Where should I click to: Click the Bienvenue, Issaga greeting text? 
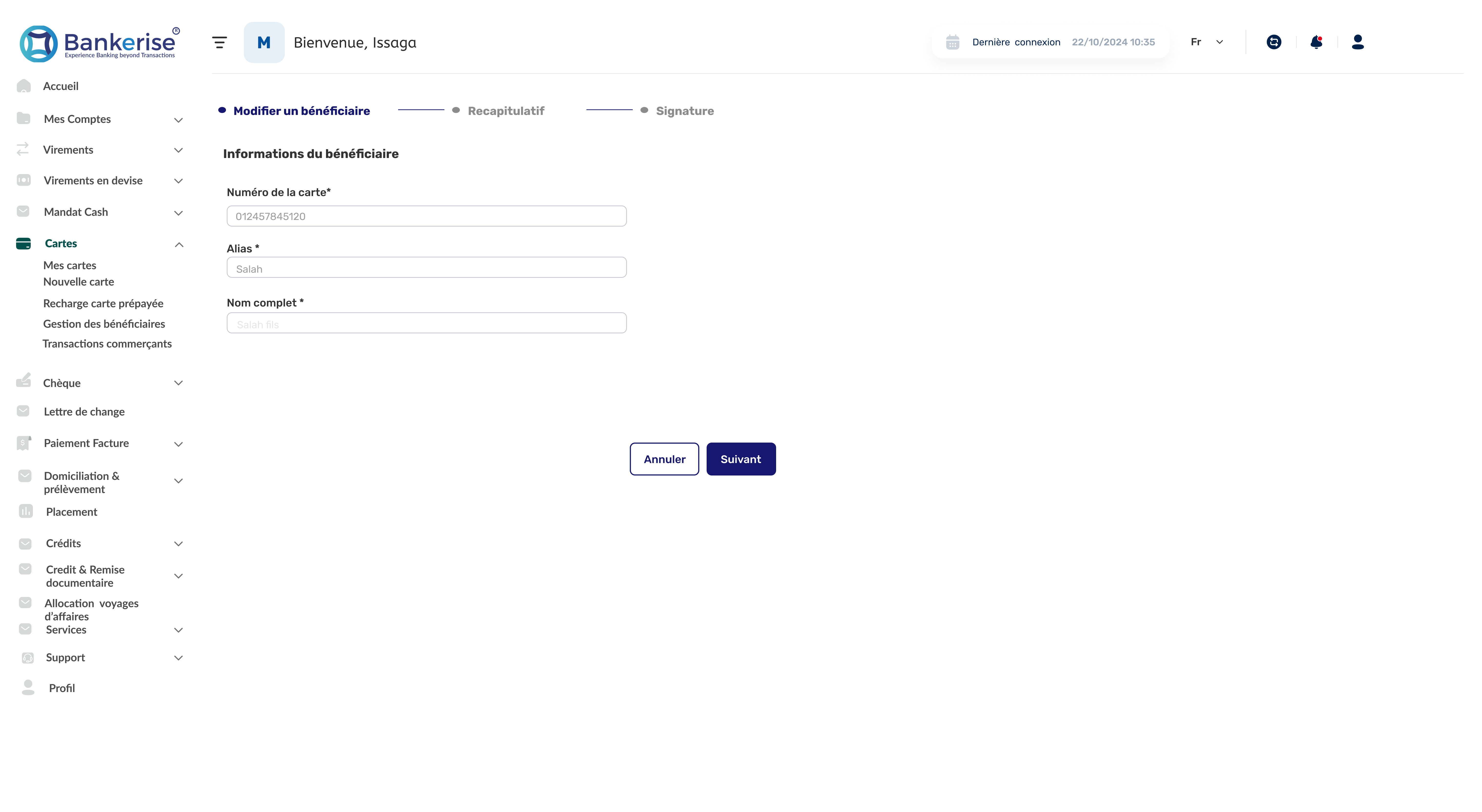tap(355, 43)
